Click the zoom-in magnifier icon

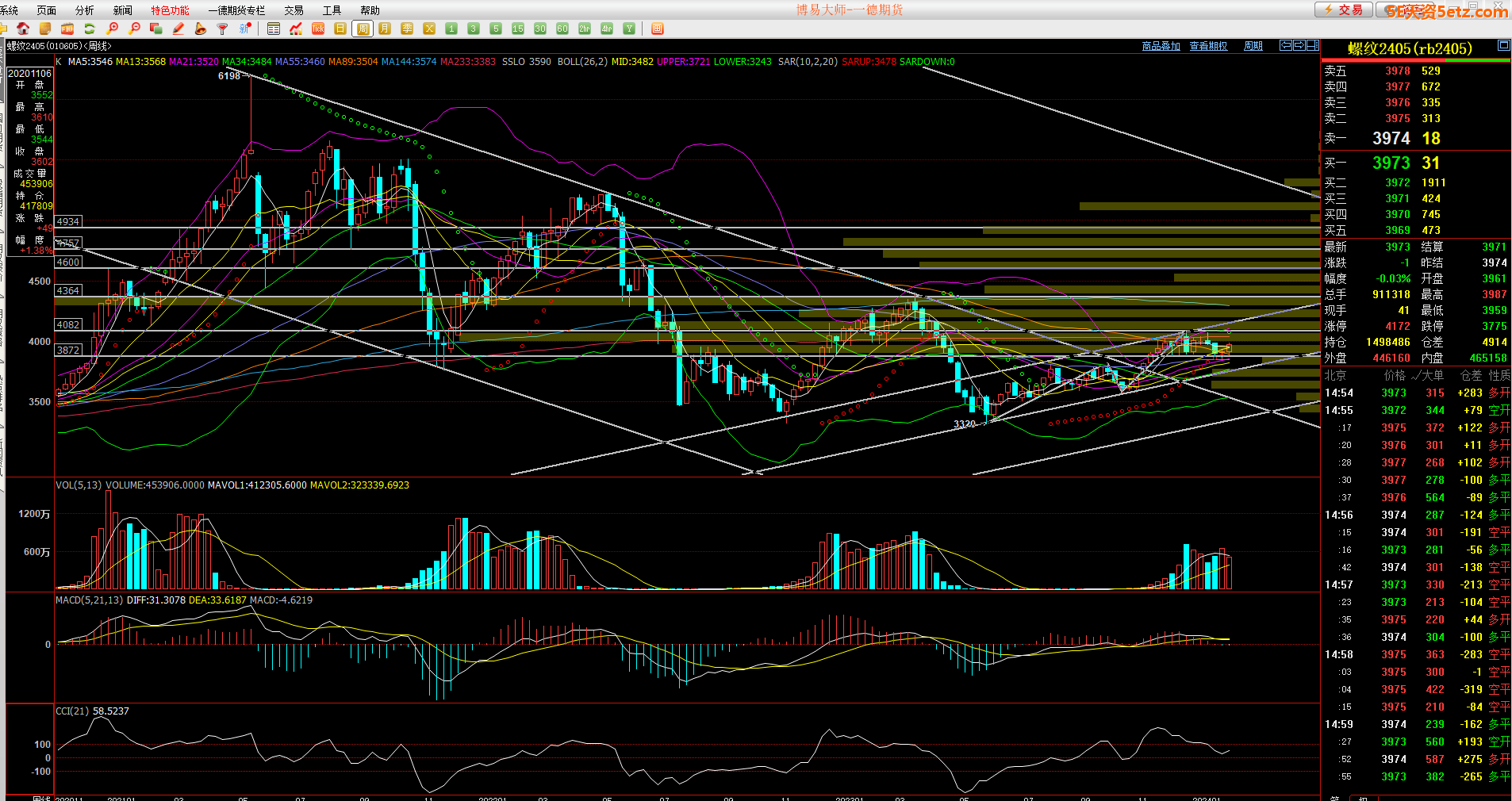point(112,29)
